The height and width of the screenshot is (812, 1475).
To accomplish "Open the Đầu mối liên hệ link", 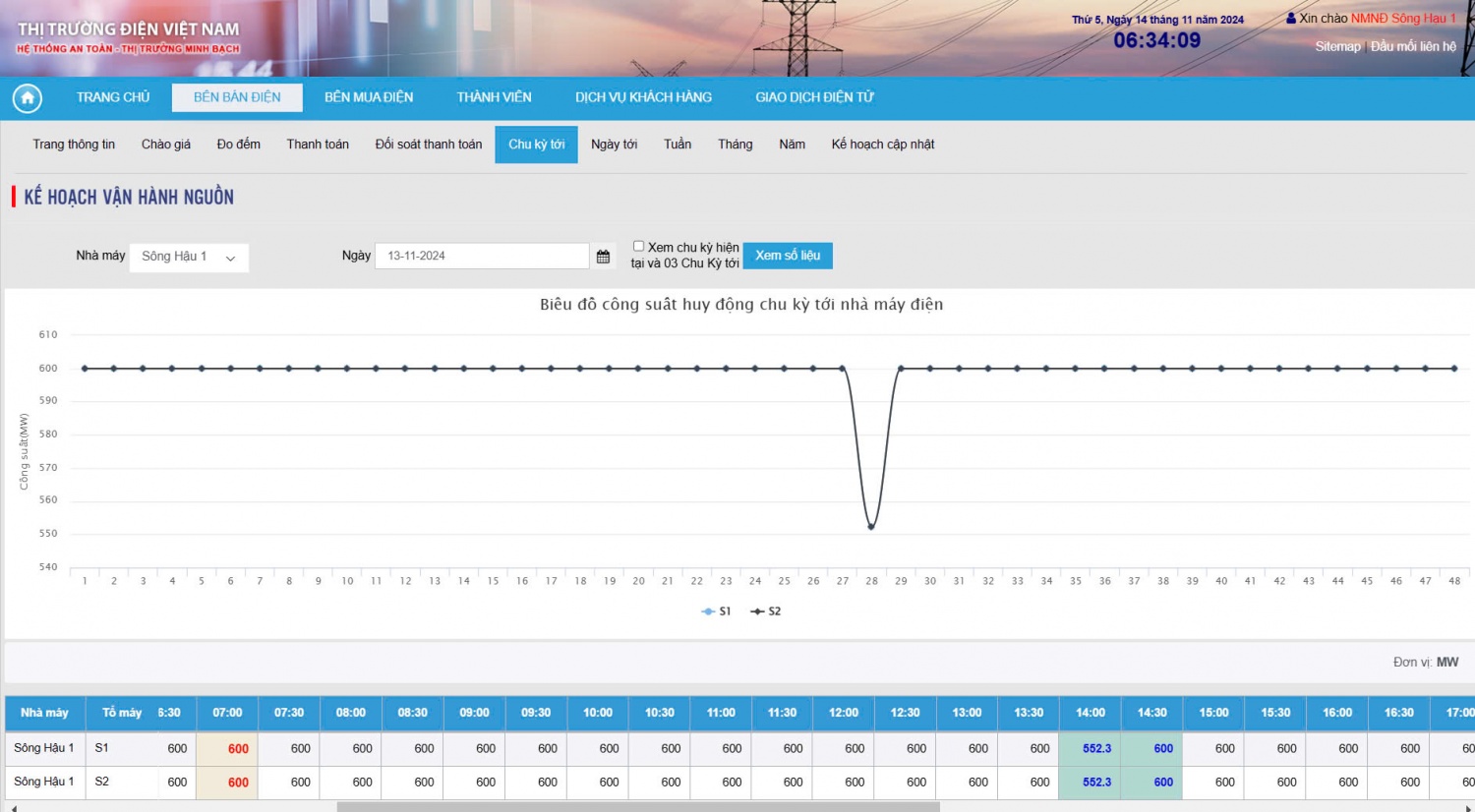I will [1413, 46].
